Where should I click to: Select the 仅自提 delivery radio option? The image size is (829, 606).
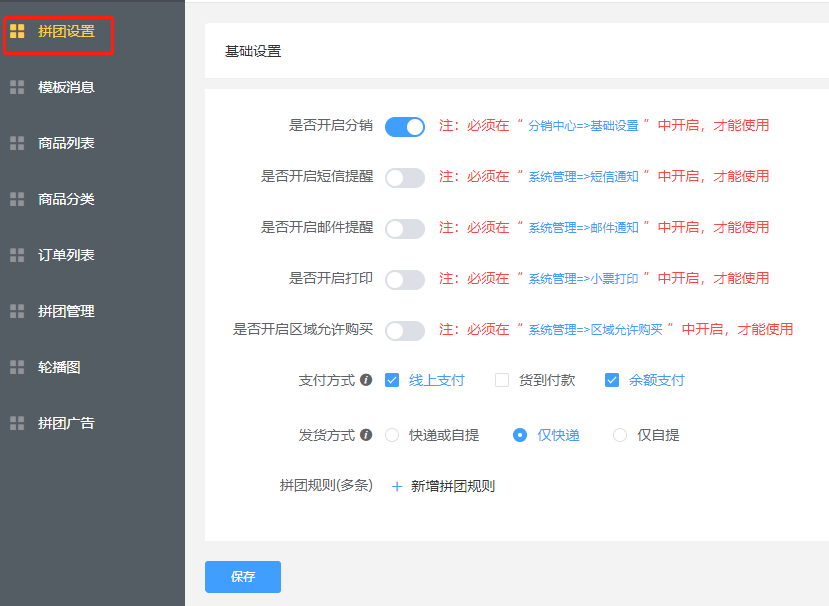pyautogui.click(x=620, y=435)
